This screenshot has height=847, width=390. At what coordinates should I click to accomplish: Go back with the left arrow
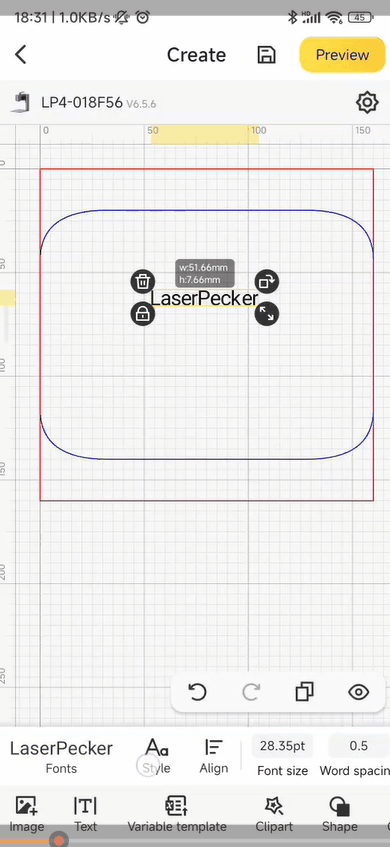click(x=21, y=55)
